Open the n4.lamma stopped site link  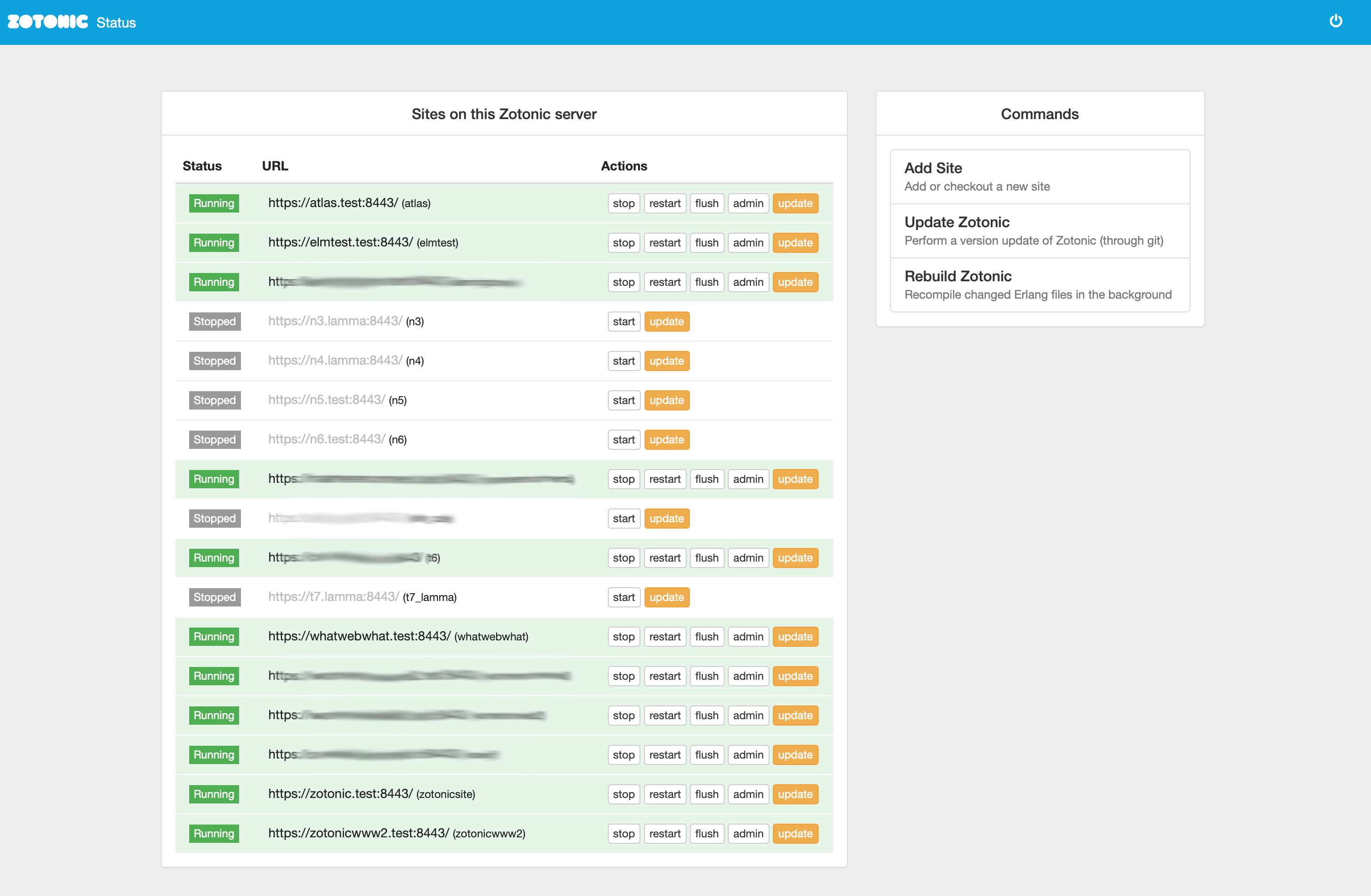click(x=335, y=361)
